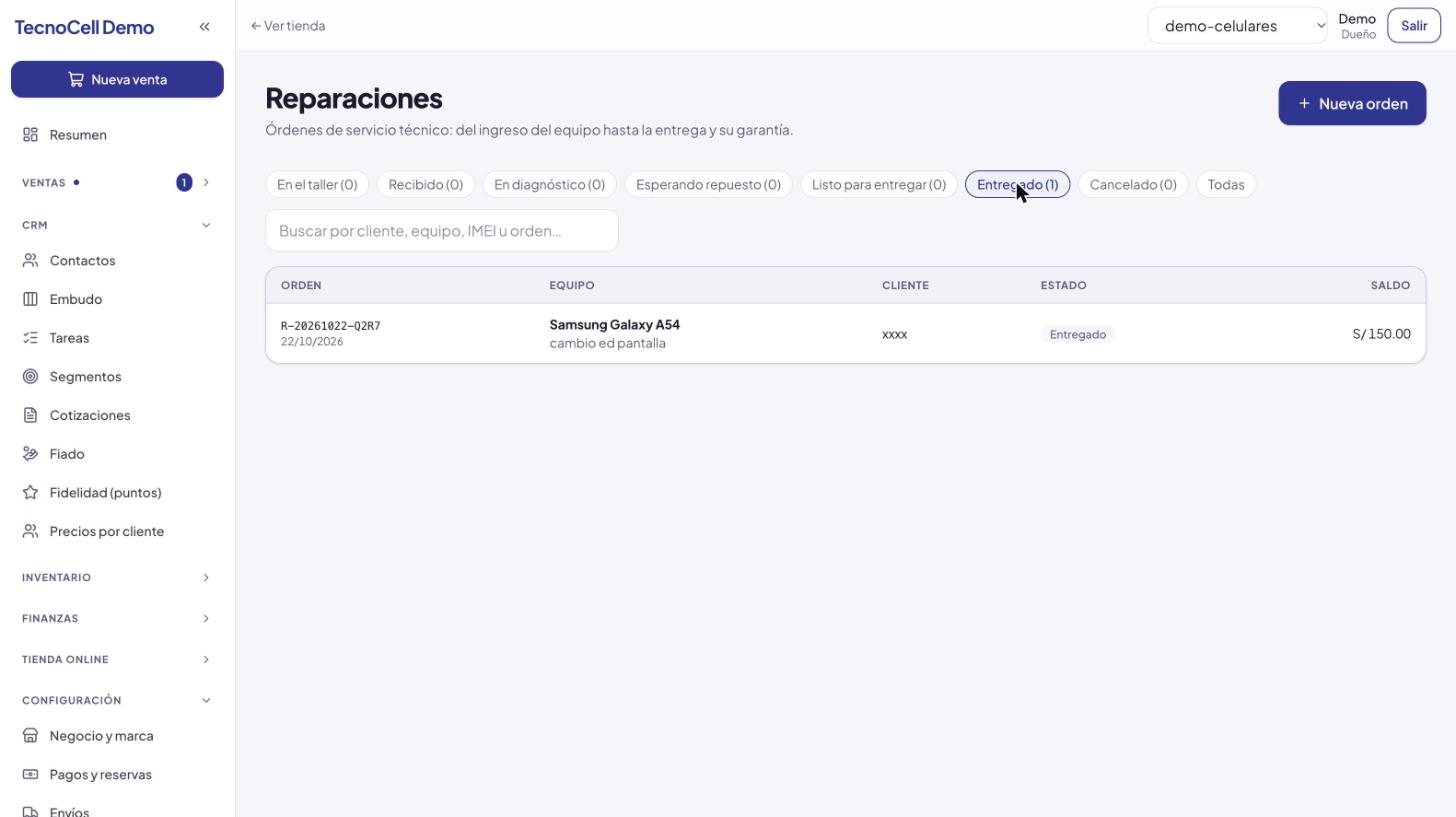Focus the search by cliente, equipo, IMEI field
Viewport: 1456px width, 817px height.
pos(442,231)
